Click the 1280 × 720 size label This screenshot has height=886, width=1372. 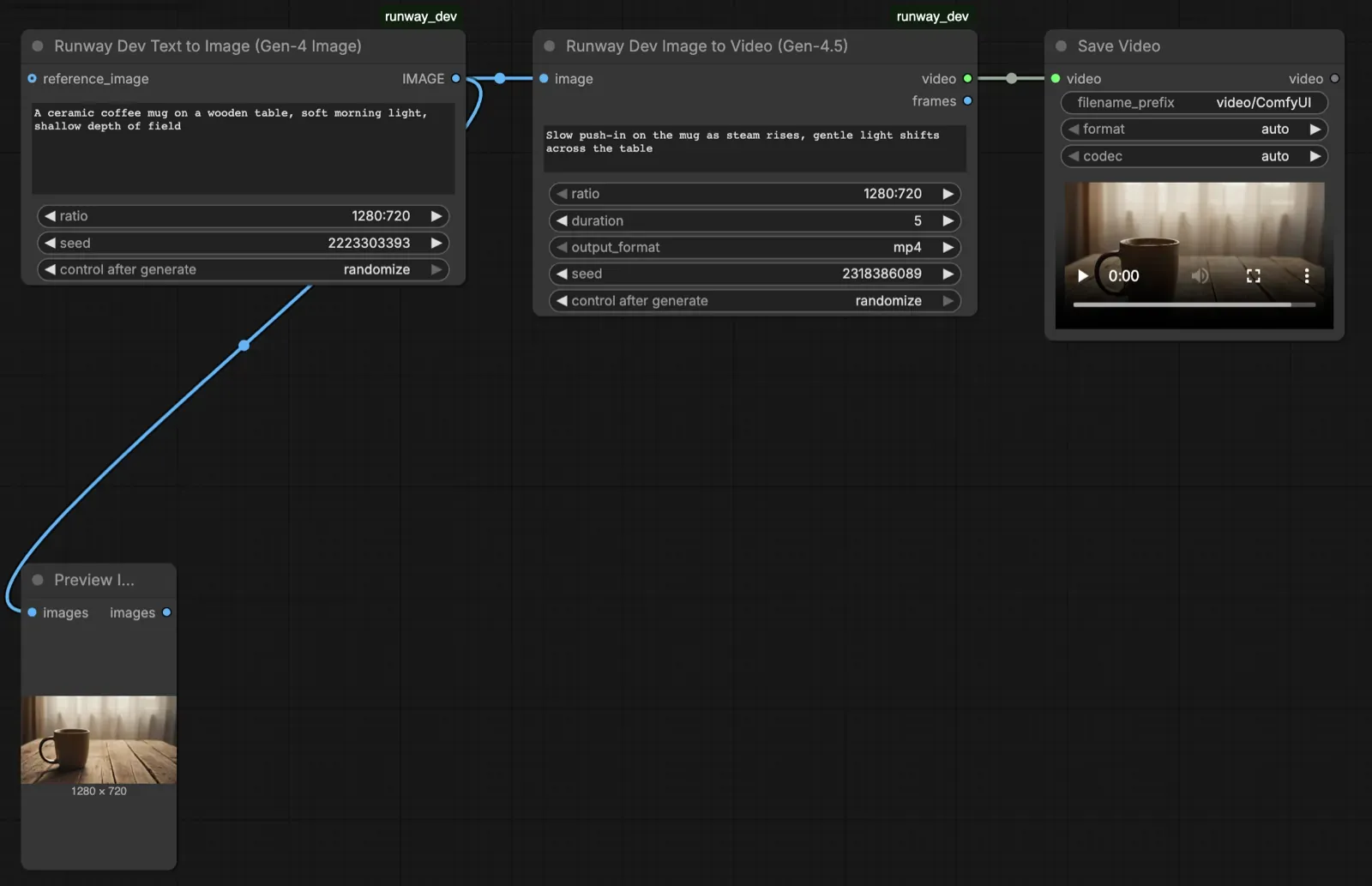tap(99, 792)
